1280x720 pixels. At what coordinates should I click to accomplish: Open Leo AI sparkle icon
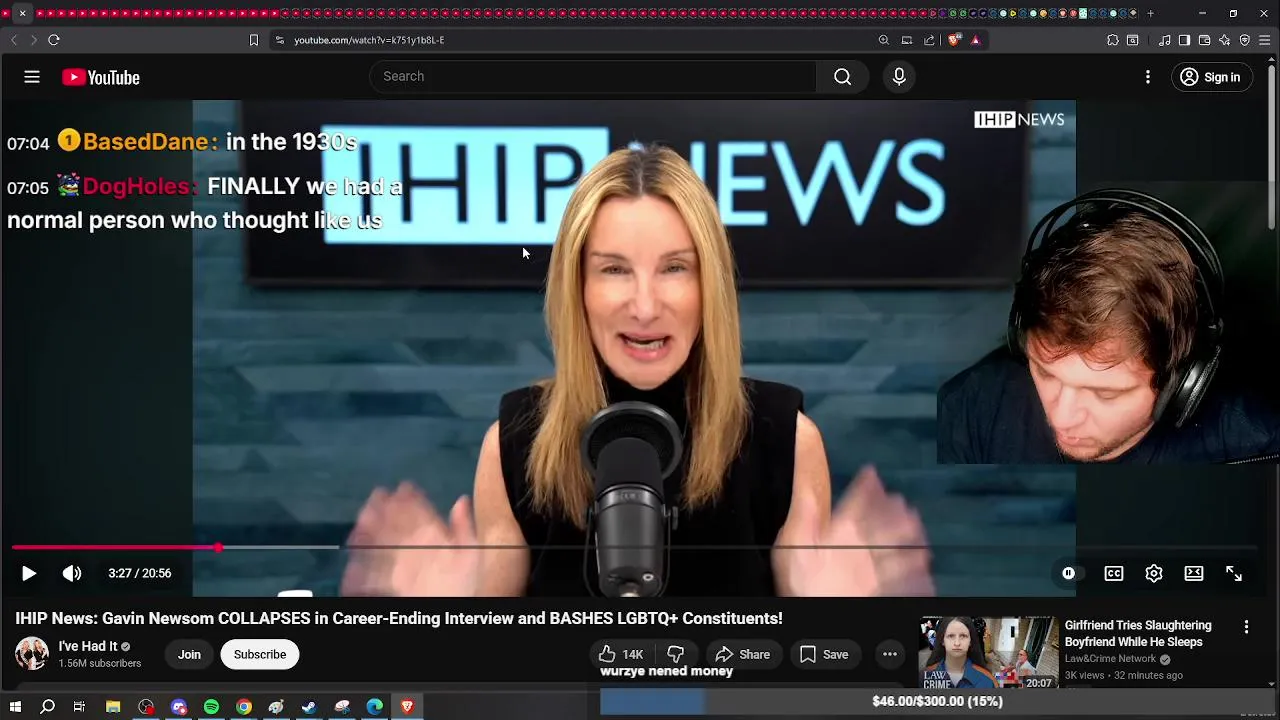tap(1224, 40)
